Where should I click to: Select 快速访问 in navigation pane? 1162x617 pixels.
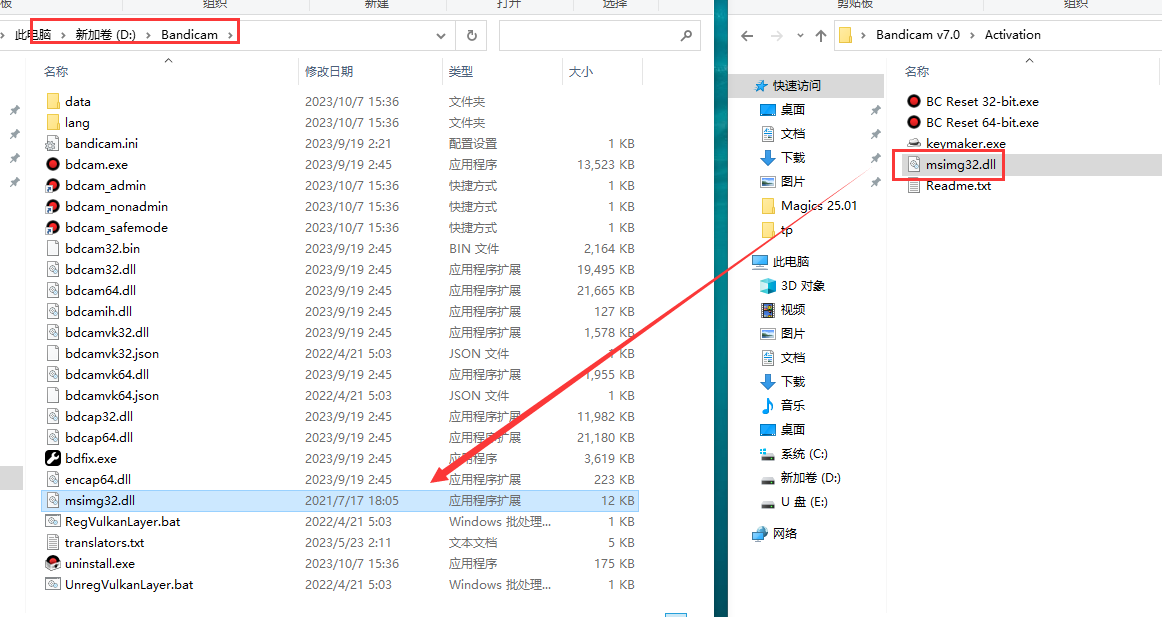coord(796,86)
